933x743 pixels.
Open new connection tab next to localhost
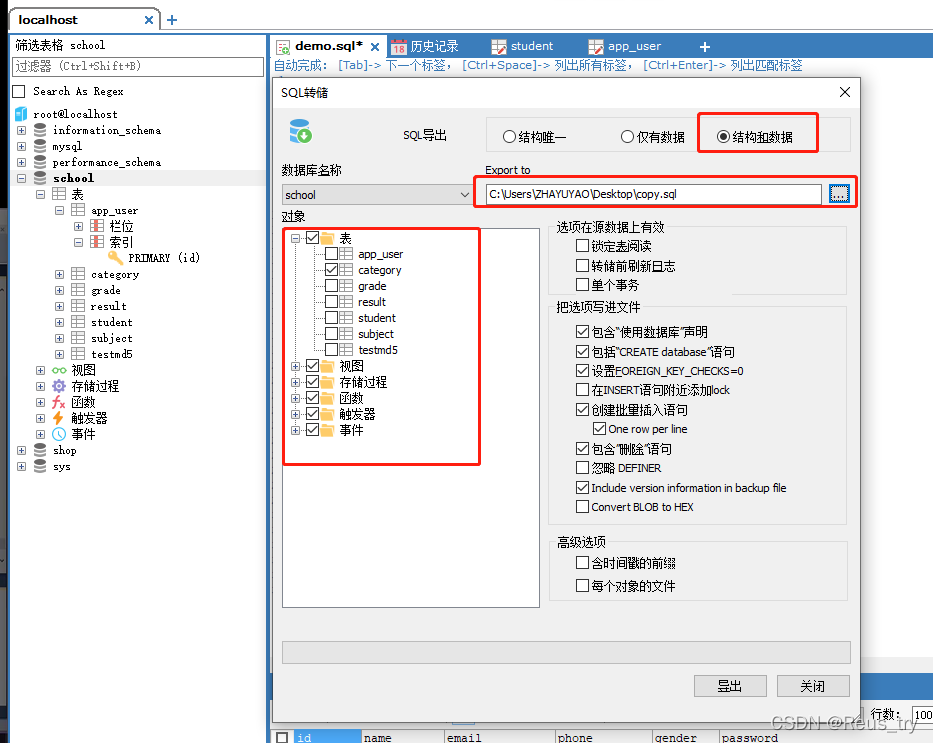pos(172,20)
